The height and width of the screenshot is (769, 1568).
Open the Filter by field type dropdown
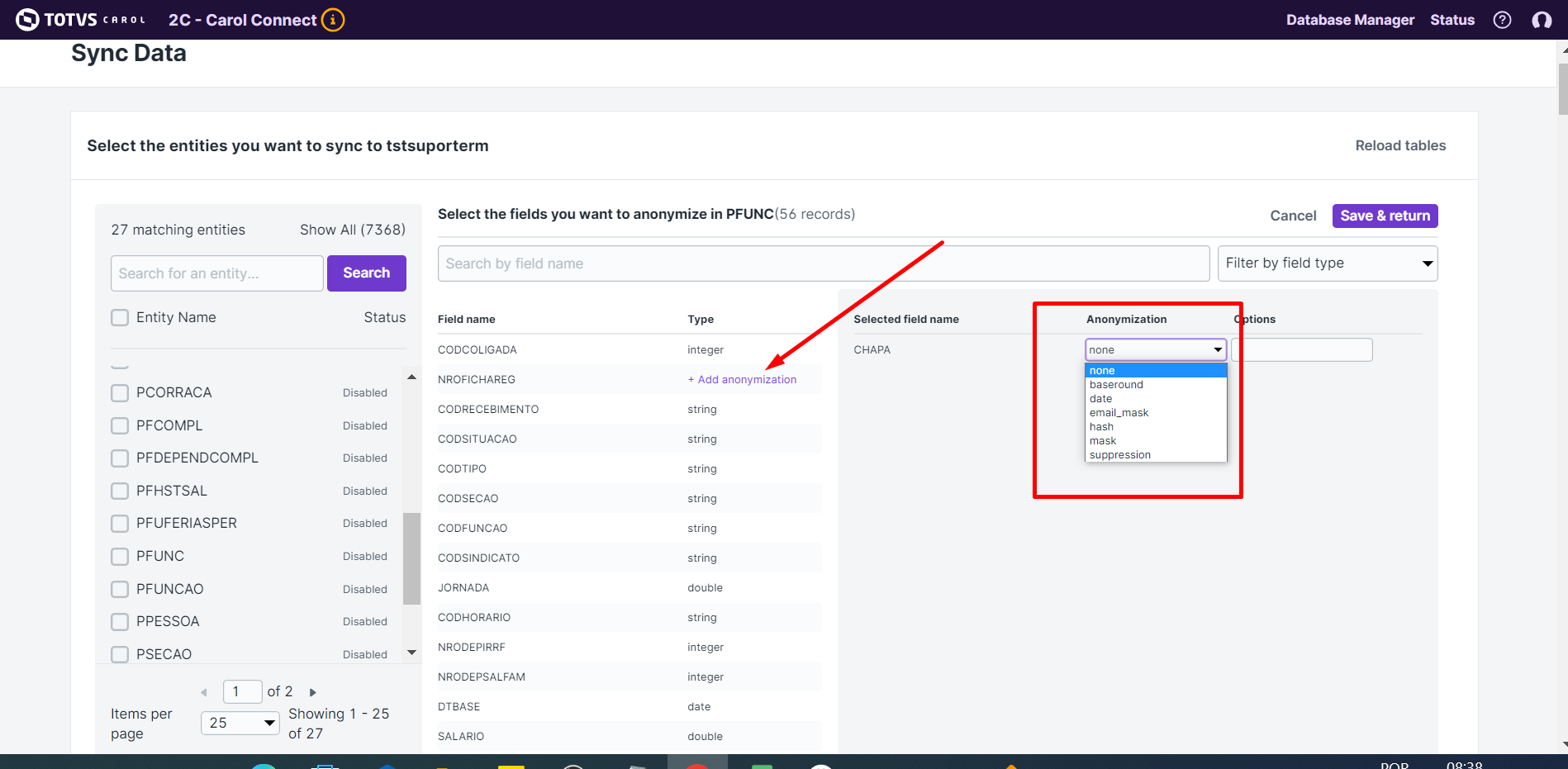pos(1327,263)
